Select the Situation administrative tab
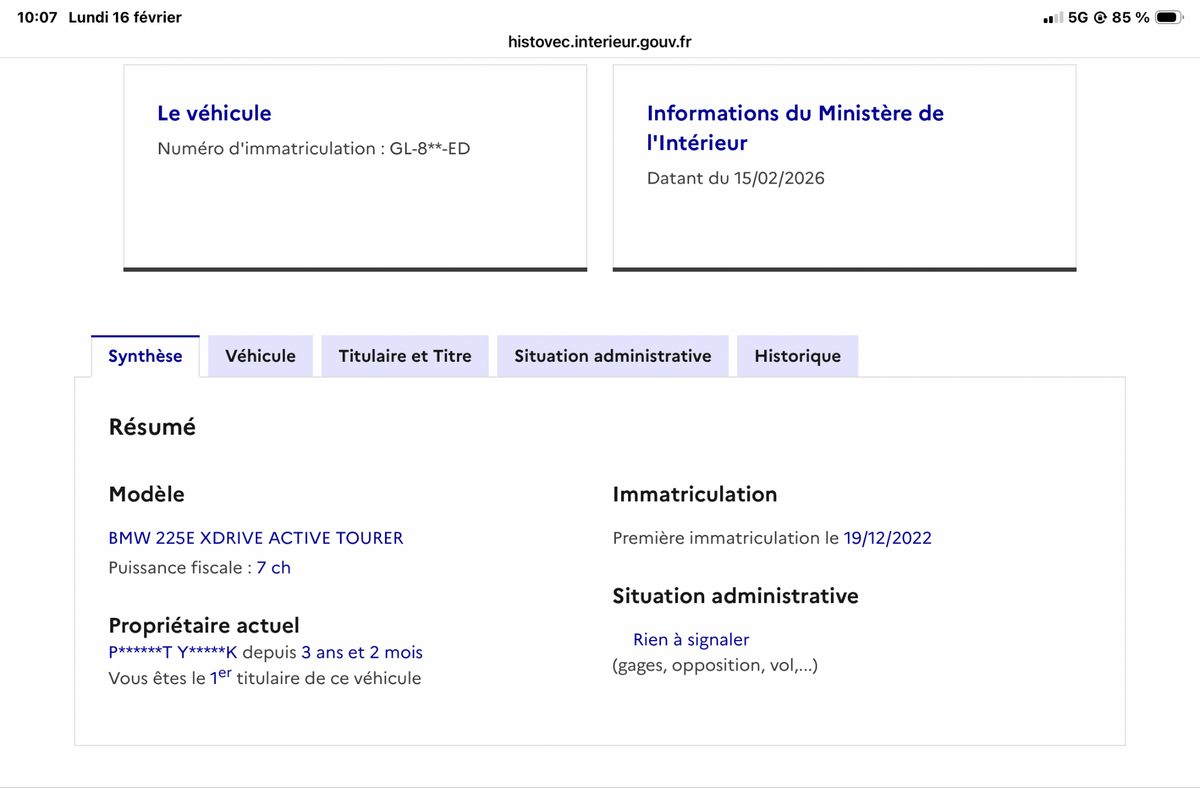This screenshot has width=1200, height=788. pyautogui.click(x=613, y=356)
